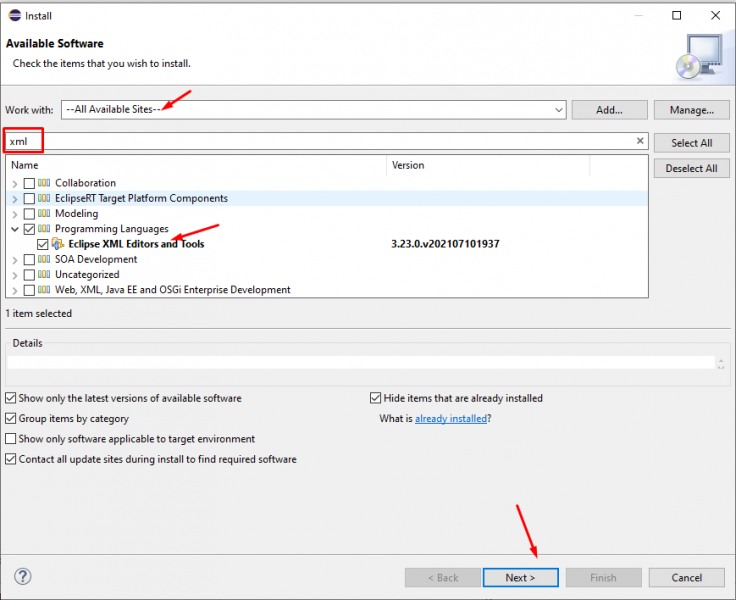This screenshot has height=600, width=736.
Task: Click the Cancel button
Action: (x=686, y=577)
